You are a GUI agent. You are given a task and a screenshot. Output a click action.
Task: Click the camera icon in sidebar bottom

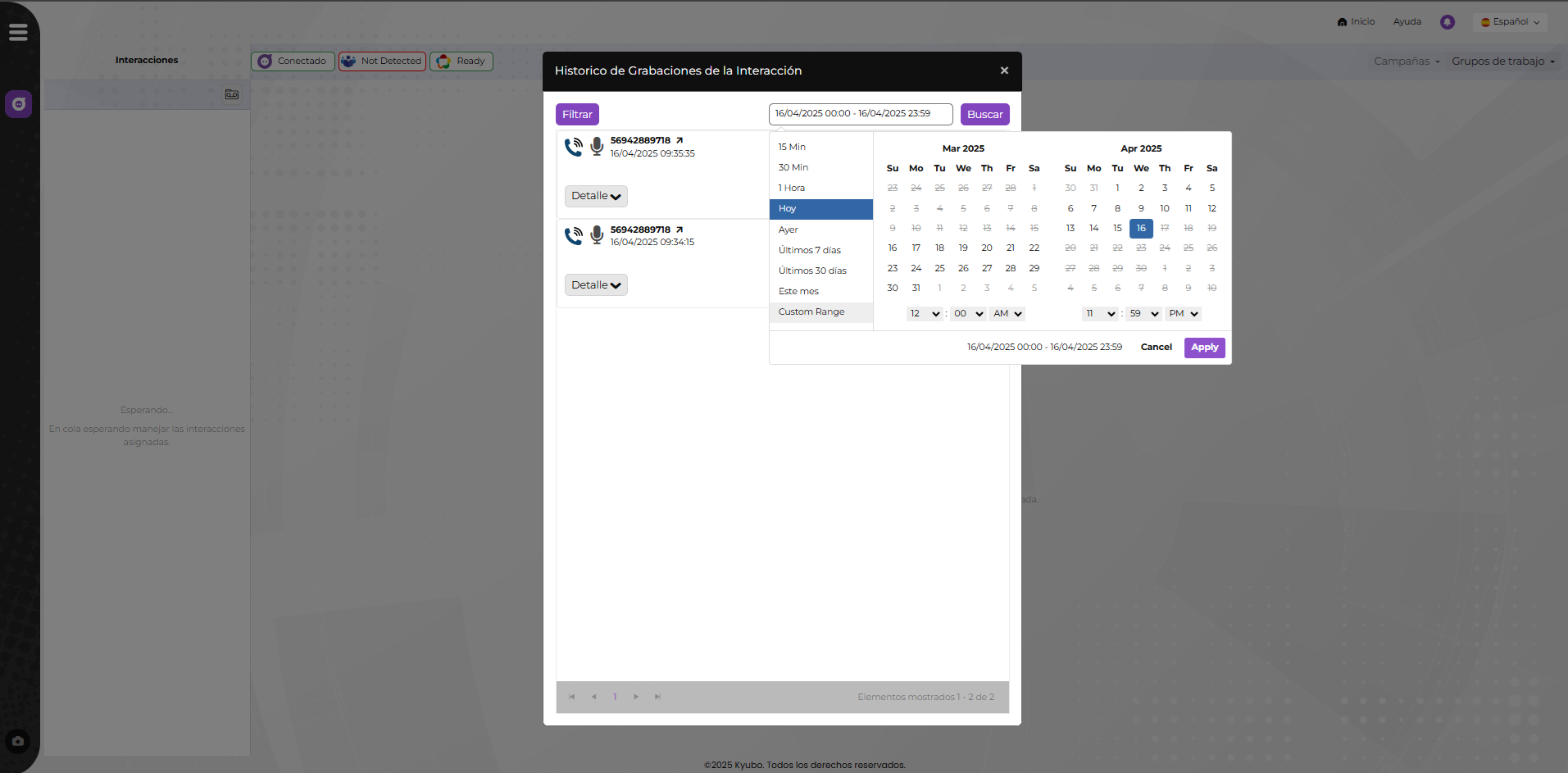[18, 741]
